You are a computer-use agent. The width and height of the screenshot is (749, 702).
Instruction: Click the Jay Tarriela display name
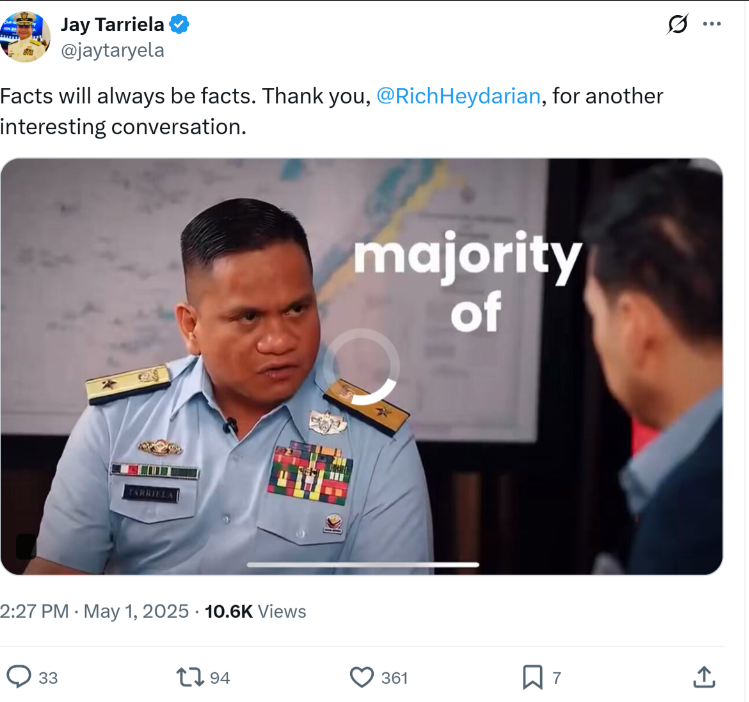(112, 24)
